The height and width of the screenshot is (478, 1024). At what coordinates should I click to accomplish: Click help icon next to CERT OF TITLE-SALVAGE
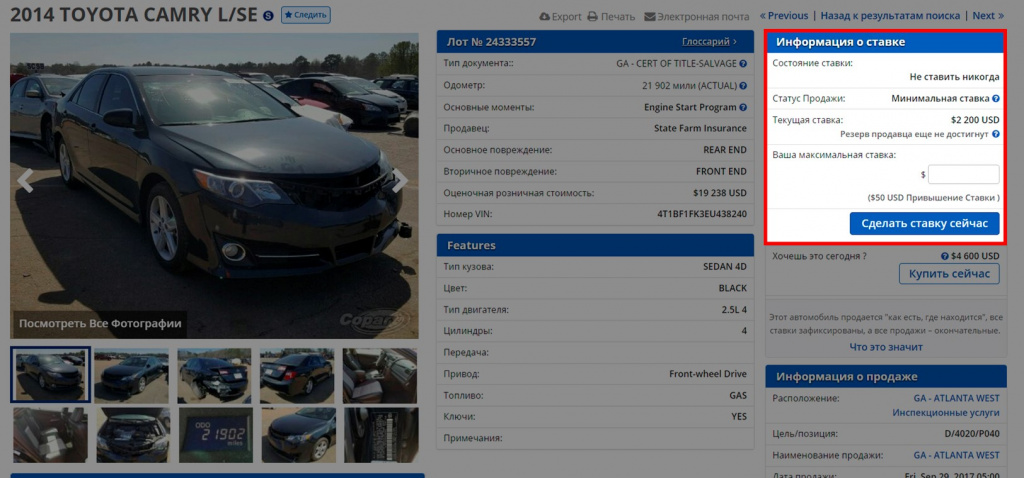click(x=743, y=64)
